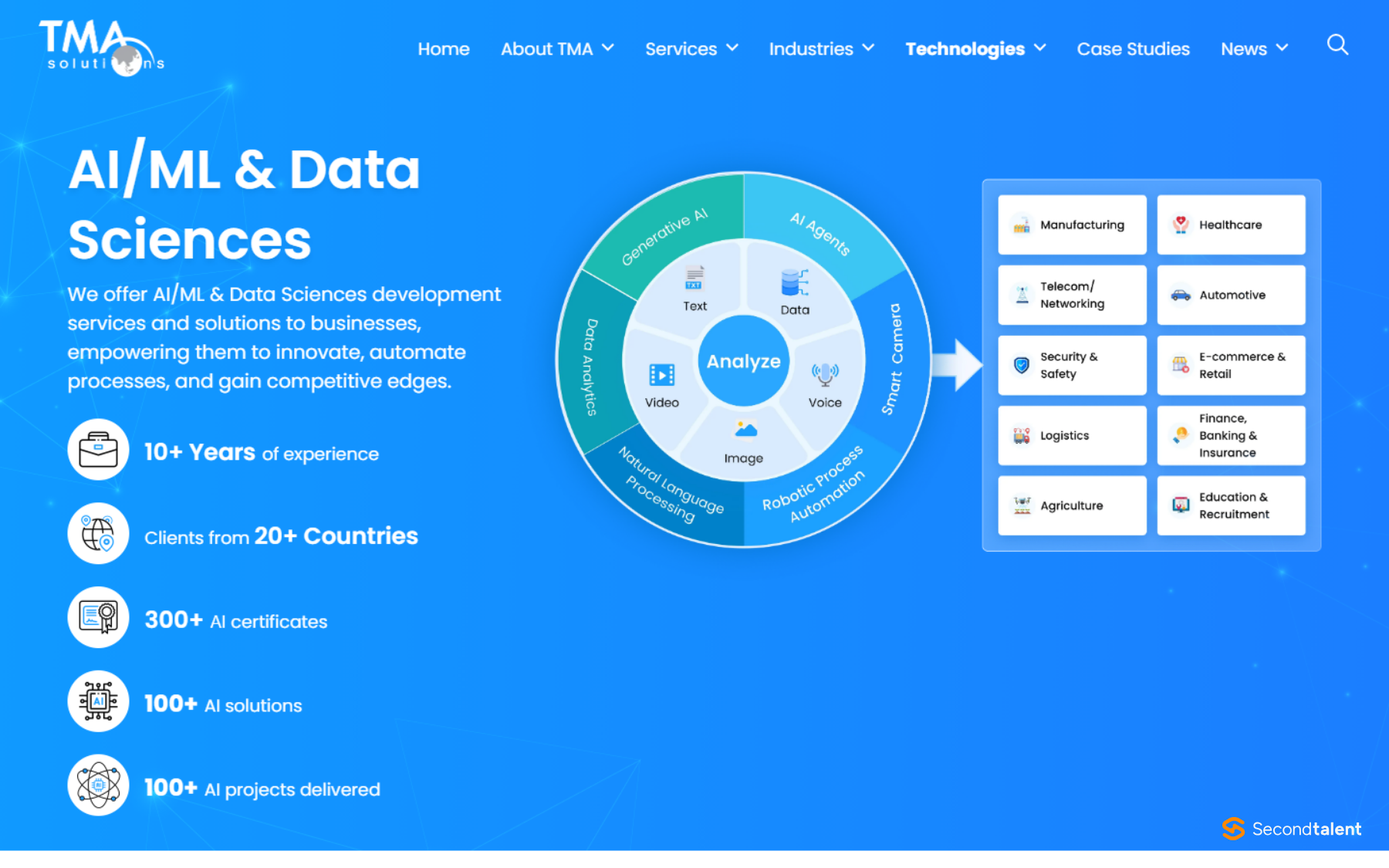Click the globe icon beside 20+ Countries

coord(98,534)
